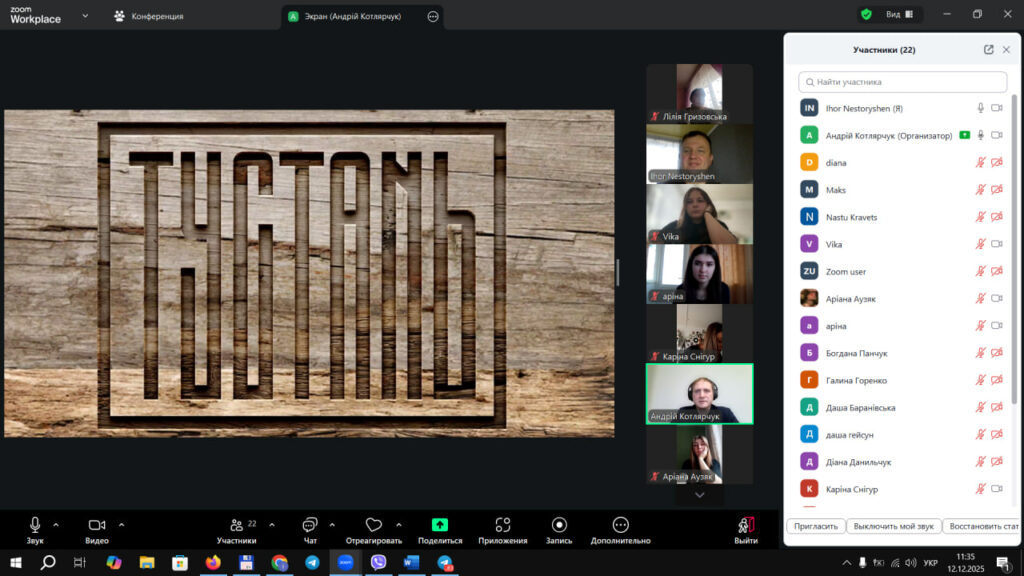Screen dimensions: 1024x576
Task: Click the Пригласить button
Action: (815, 526)
